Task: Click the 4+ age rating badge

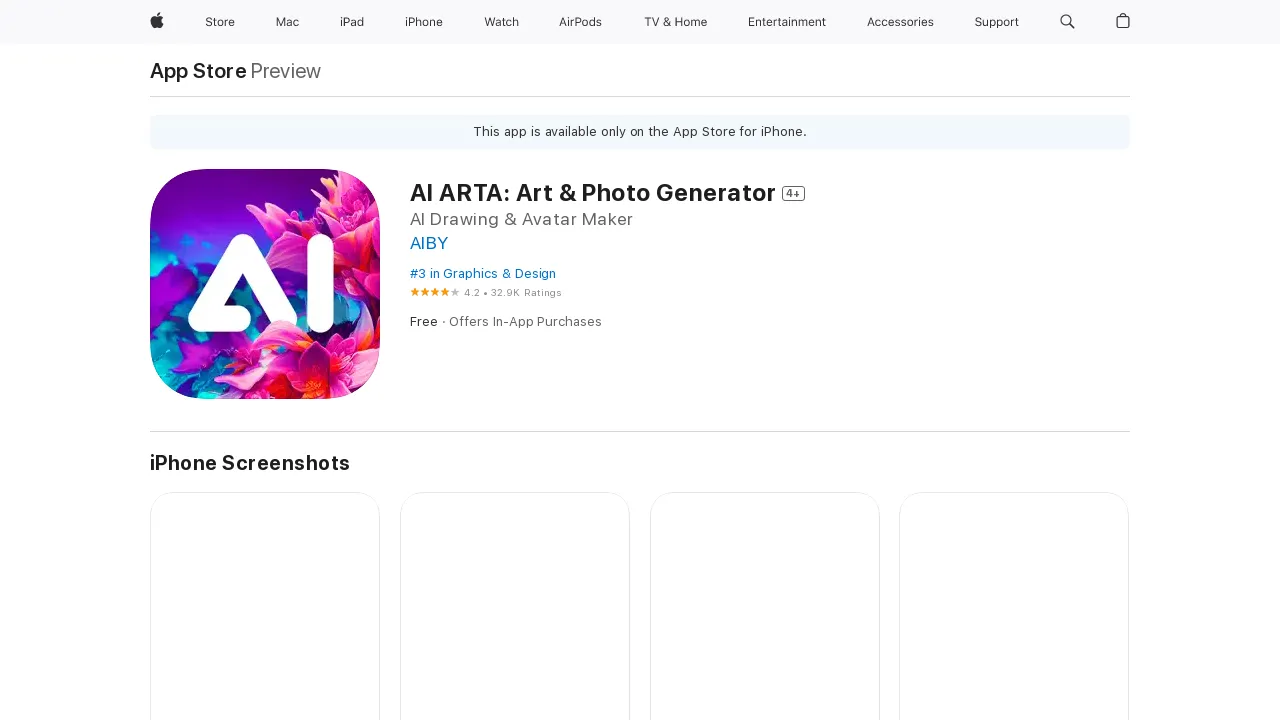Action: pyautogui.click(x=793, y=194)
